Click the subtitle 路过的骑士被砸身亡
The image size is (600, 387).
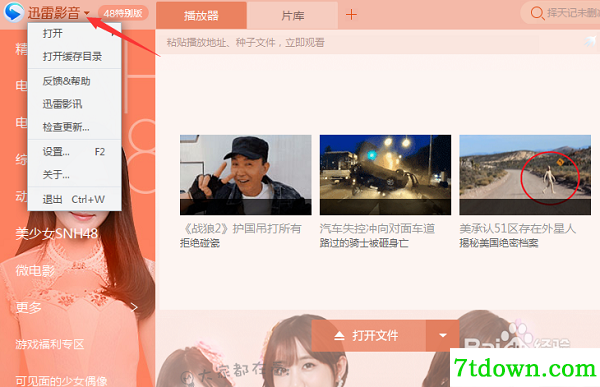coord(364,243)
